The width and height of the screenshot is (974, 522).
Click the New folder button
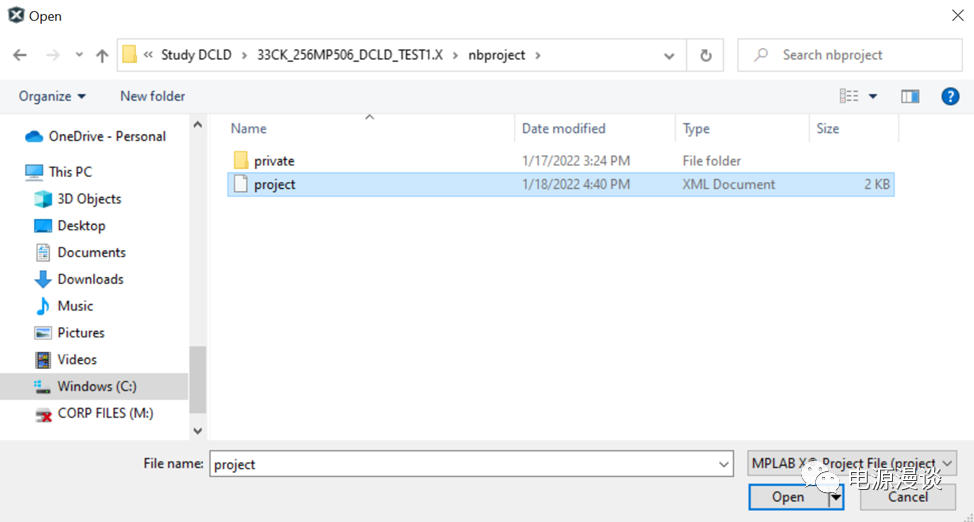coord(152,96)
